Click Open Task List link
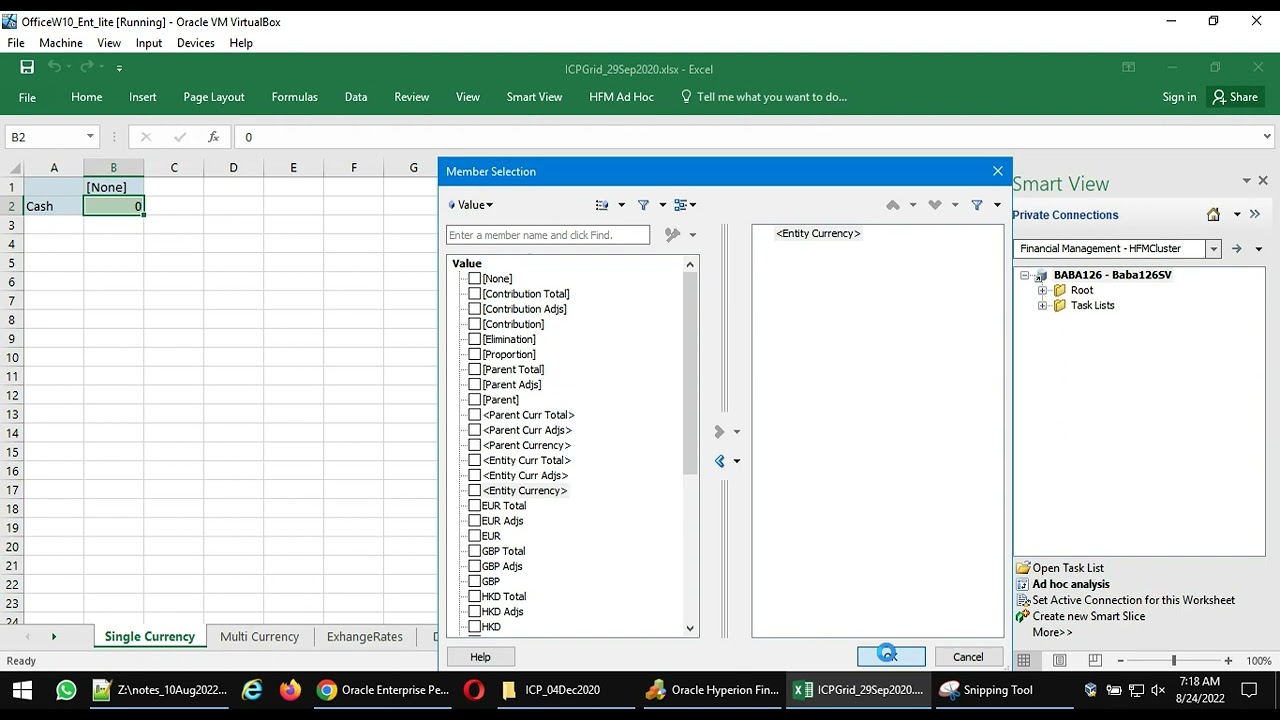 [x=1068, y=568]
